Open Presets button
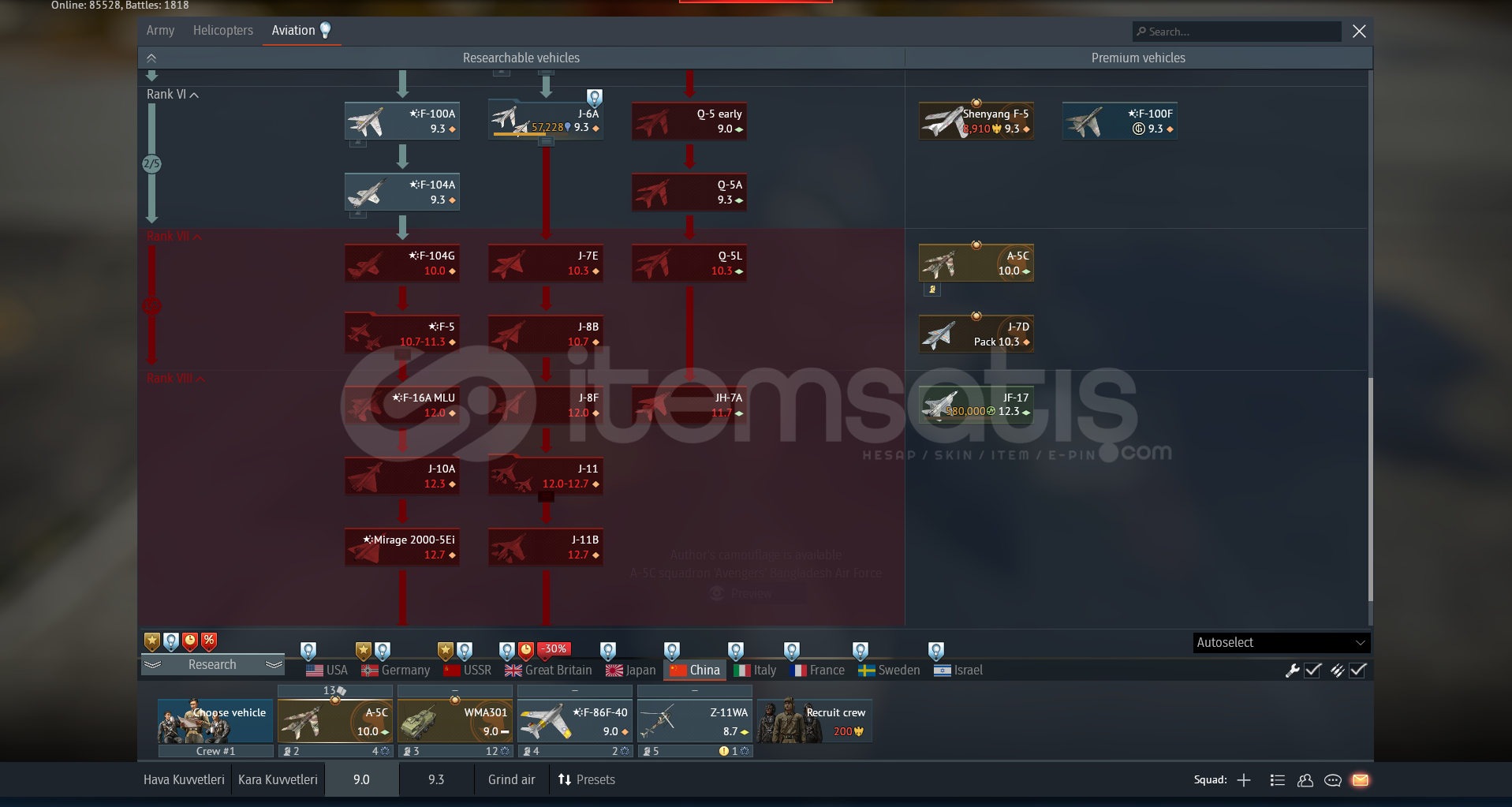The width and height of the screenshot is (1512, 807). coord(587,780)
